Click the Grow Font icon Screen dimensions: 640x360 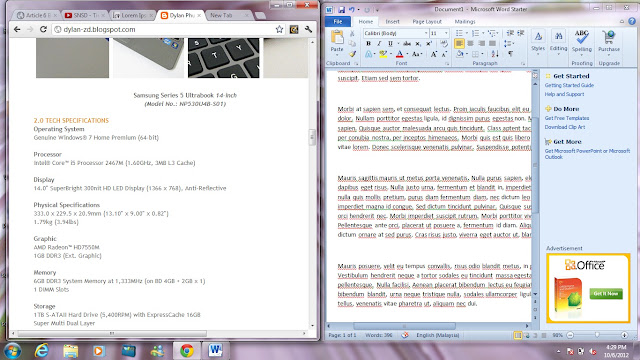pyautogui.click(x=433, y=54)
